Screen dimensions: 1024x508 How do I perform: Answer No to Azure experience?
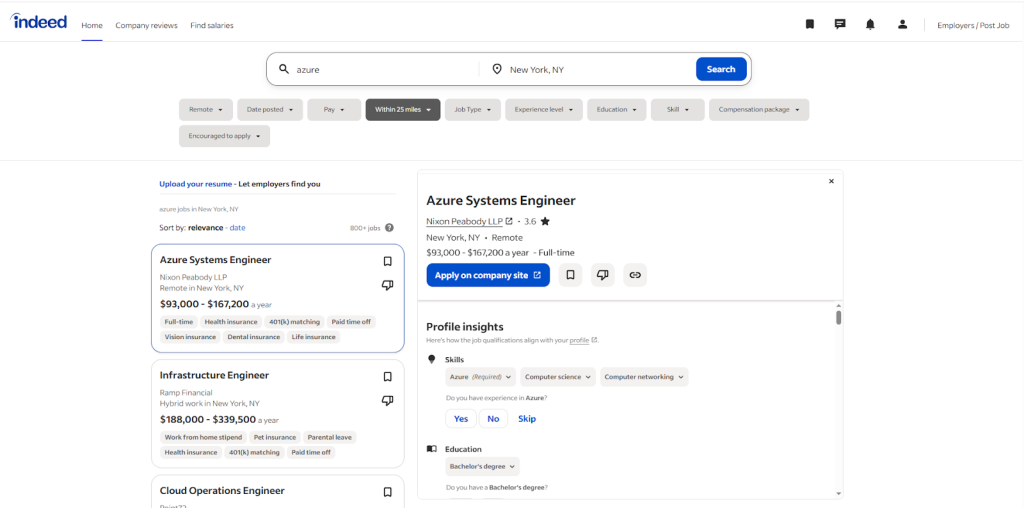click(493, 419)
